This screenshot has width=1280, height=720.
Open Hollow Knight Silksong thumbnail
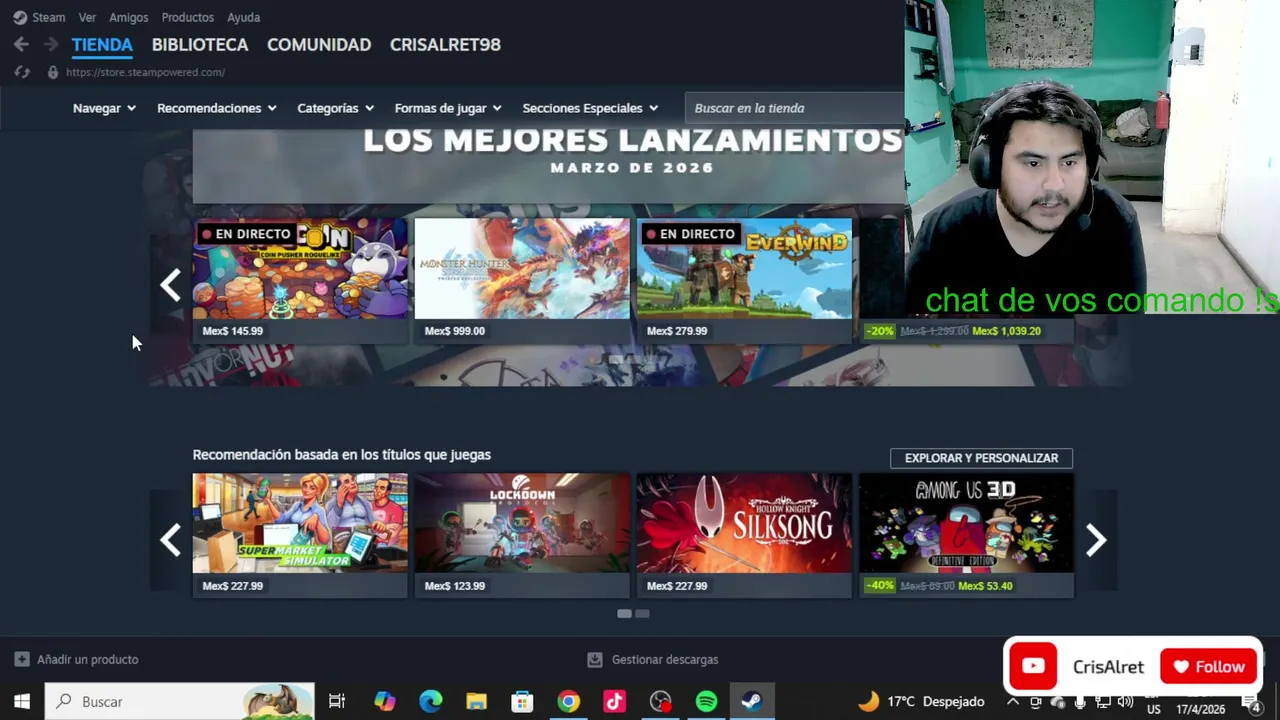point(744,523)
